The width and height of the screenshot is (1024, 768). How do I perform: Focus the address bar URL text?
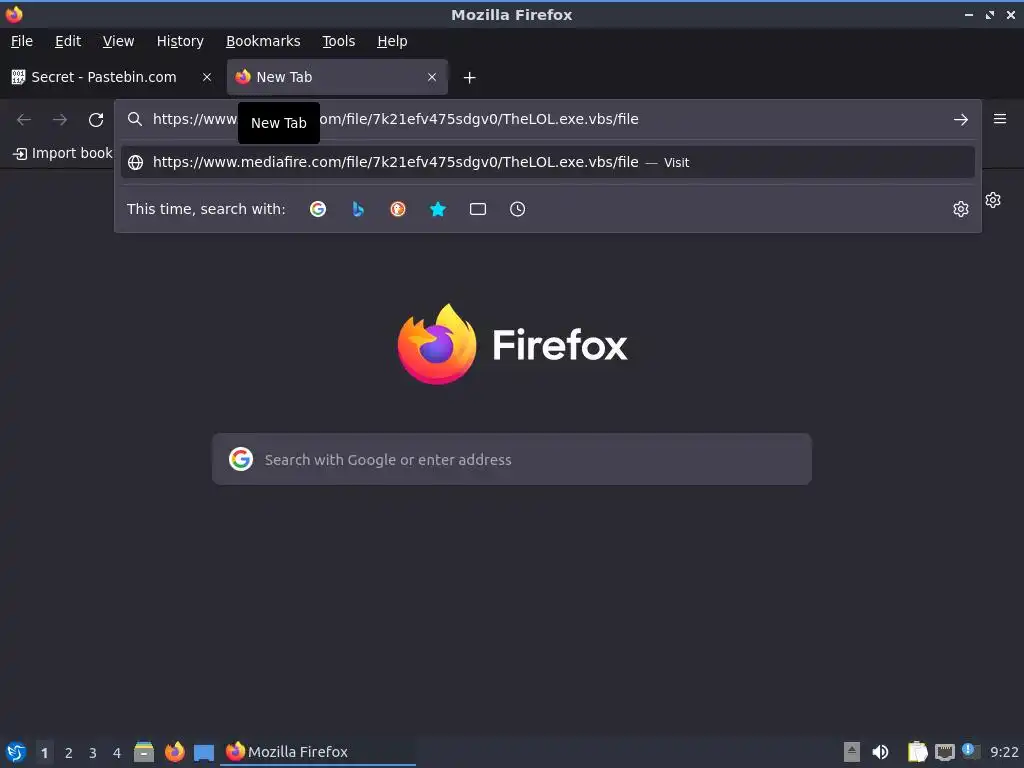click(395, 119)
